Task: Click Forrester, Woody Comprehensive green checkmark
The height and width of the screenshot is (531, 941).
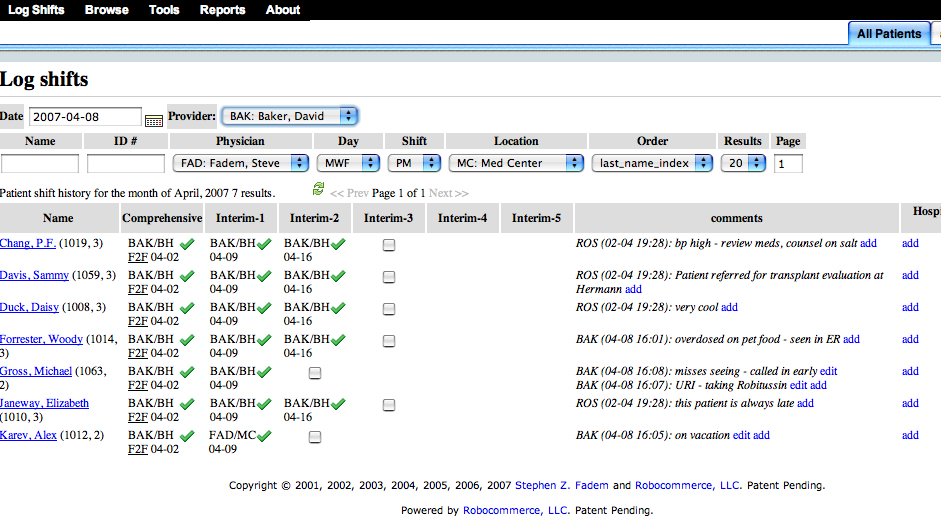Action: point(187,340)
